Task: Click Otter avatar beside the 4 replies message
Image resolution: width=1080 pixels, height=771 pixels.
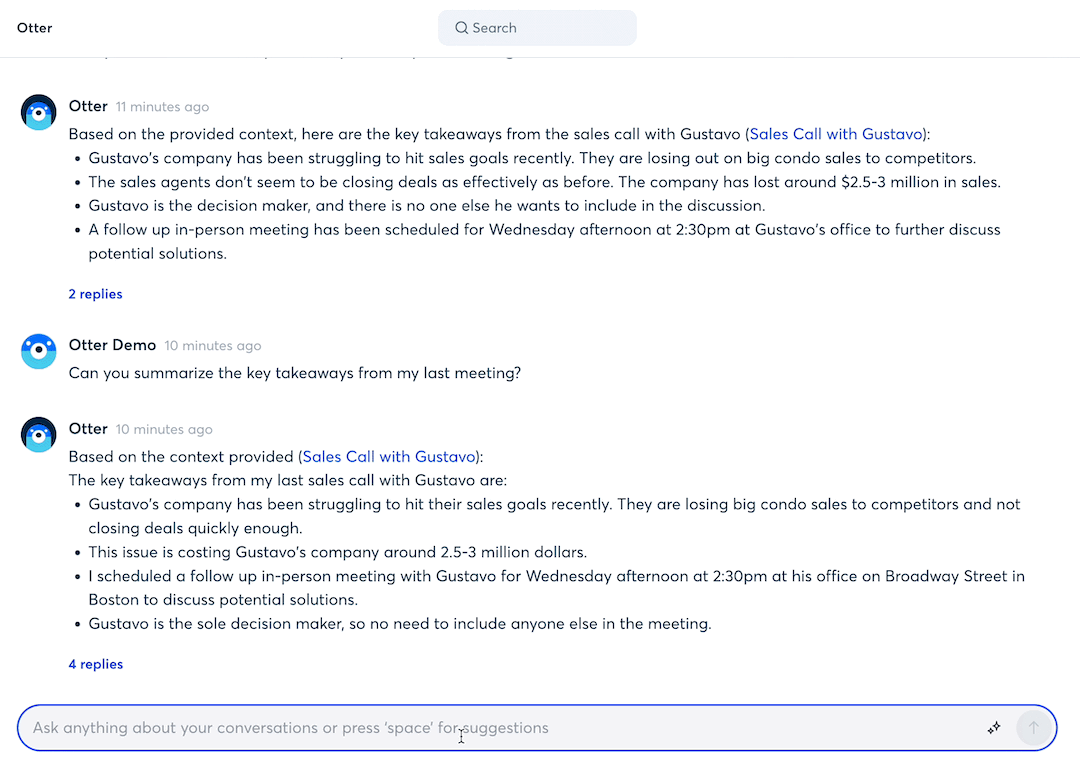Action: tap(39, 435)
